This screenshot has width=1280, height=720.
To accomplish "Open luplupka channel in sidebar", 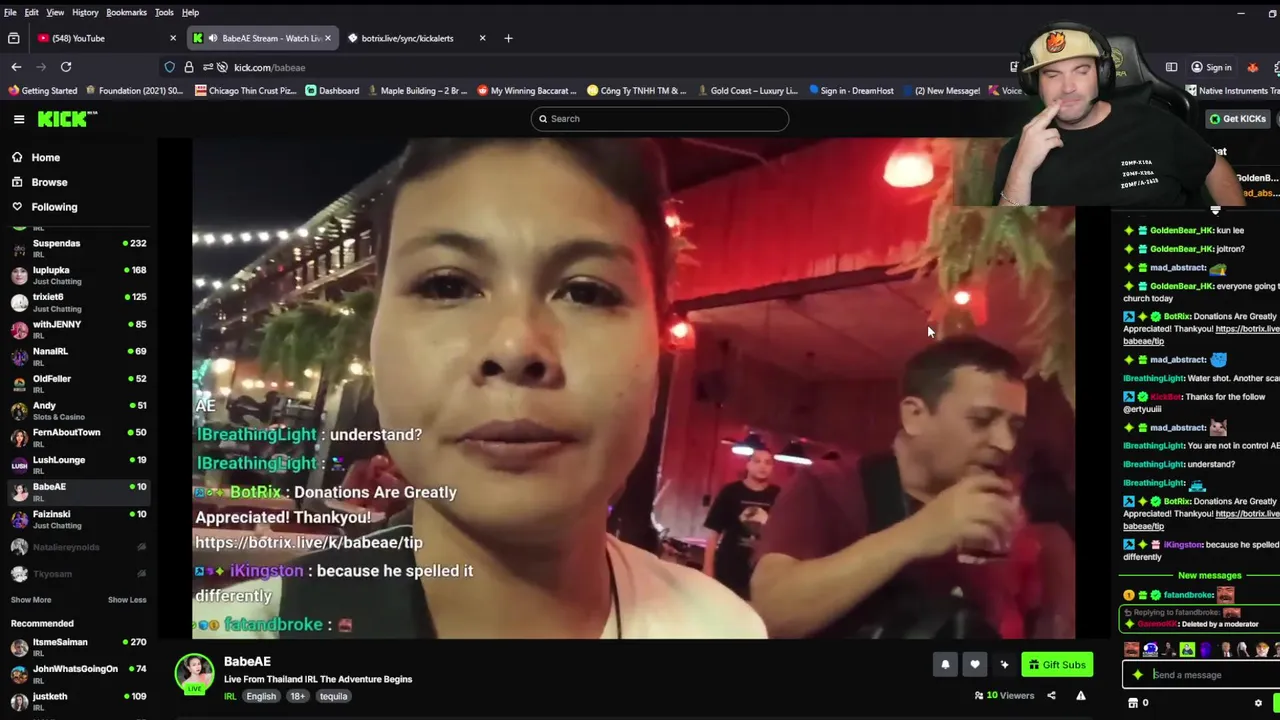I will click(x=78, y=275).
